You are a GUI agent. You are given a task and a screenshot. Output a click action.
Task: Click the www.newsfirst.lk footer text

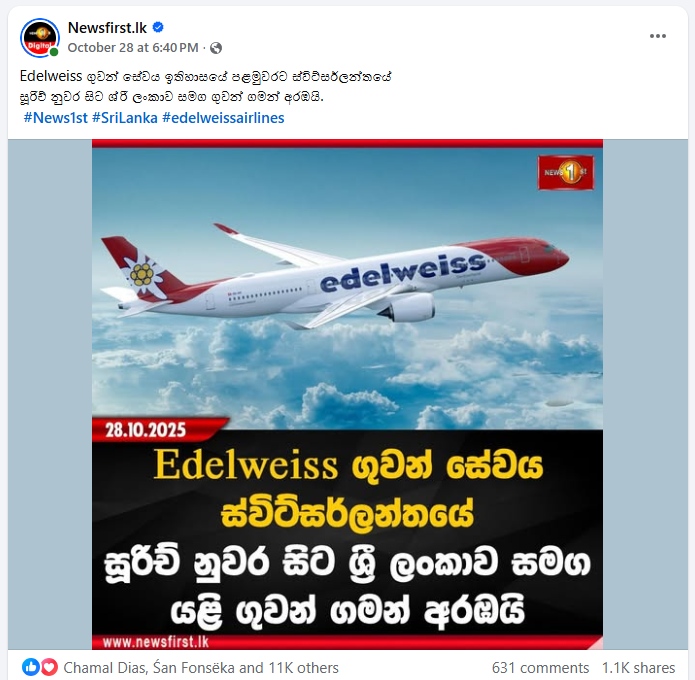156,642
